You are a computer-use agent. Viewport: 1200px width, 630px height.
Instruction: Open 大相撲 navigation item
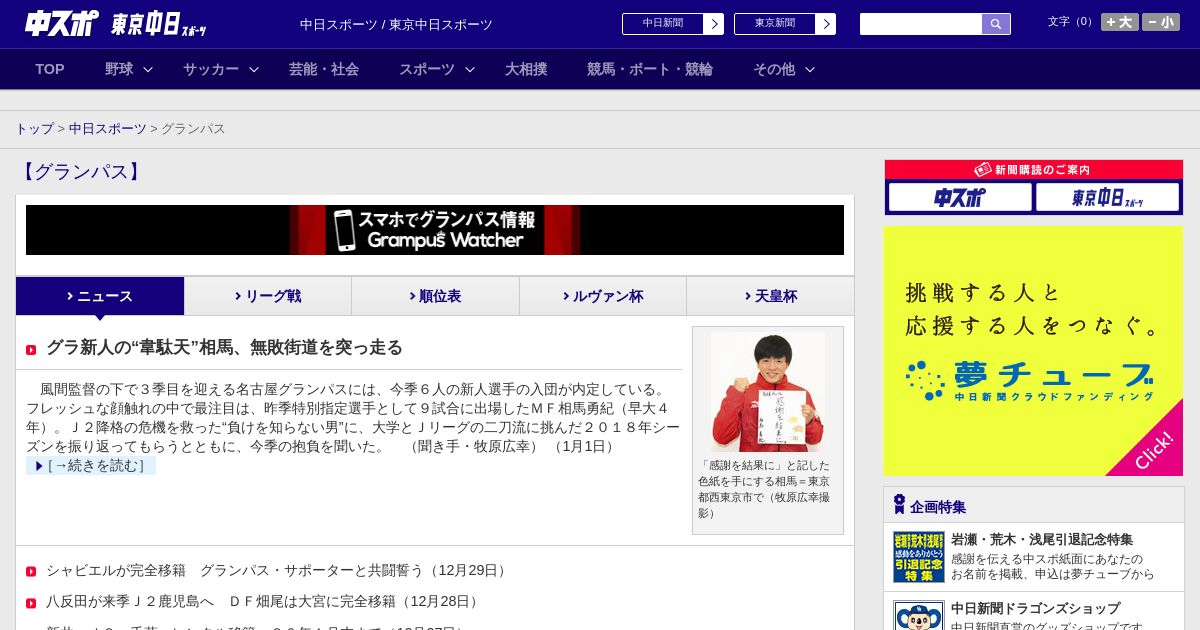tap(526, 69)
